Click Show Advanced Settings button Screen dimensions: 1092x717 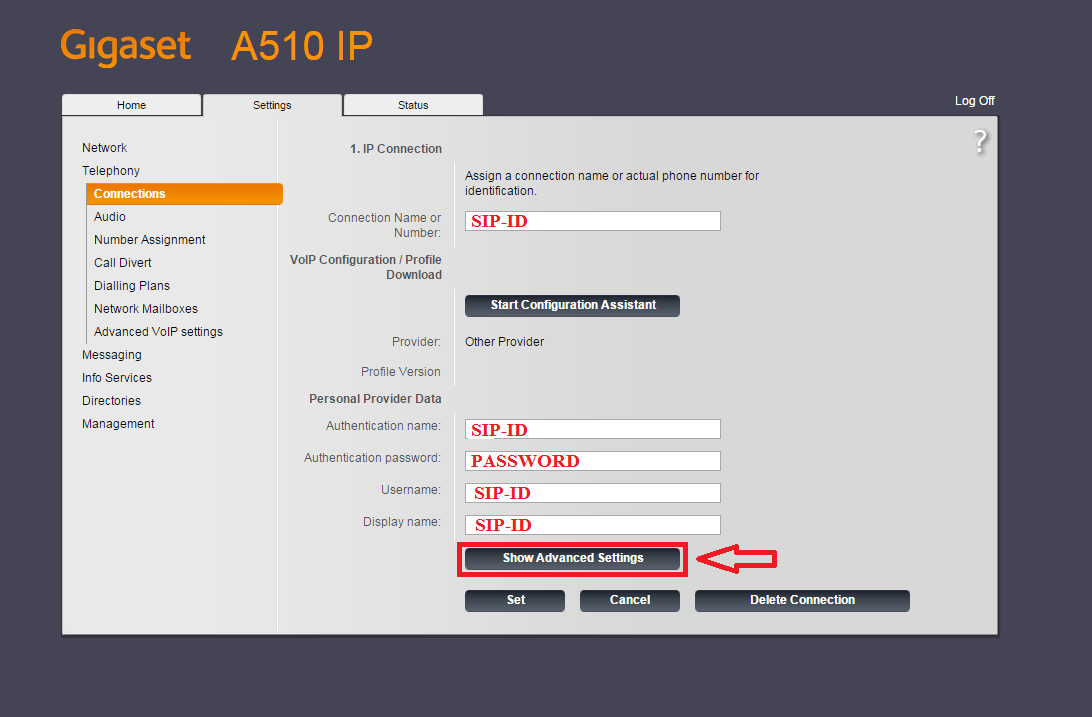[x=572, y=558]
